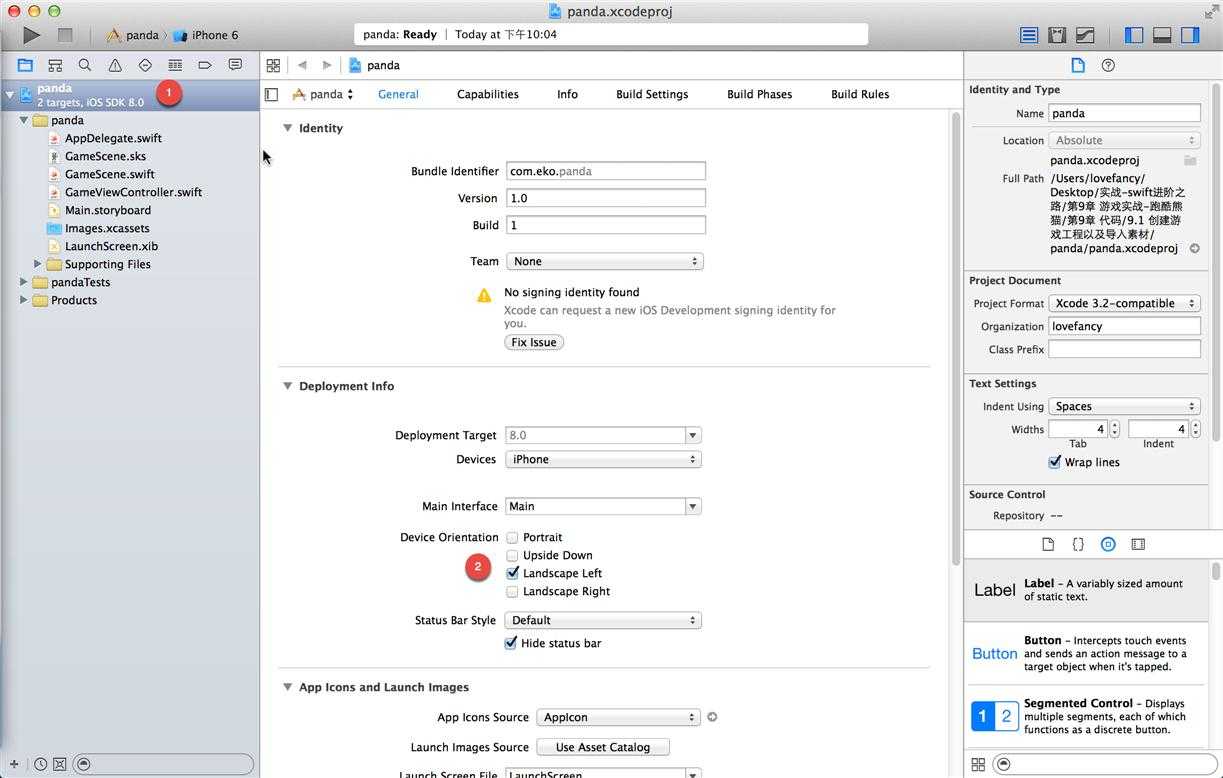Switch to the General tab
1223x778 pixels.
point(398,94)
